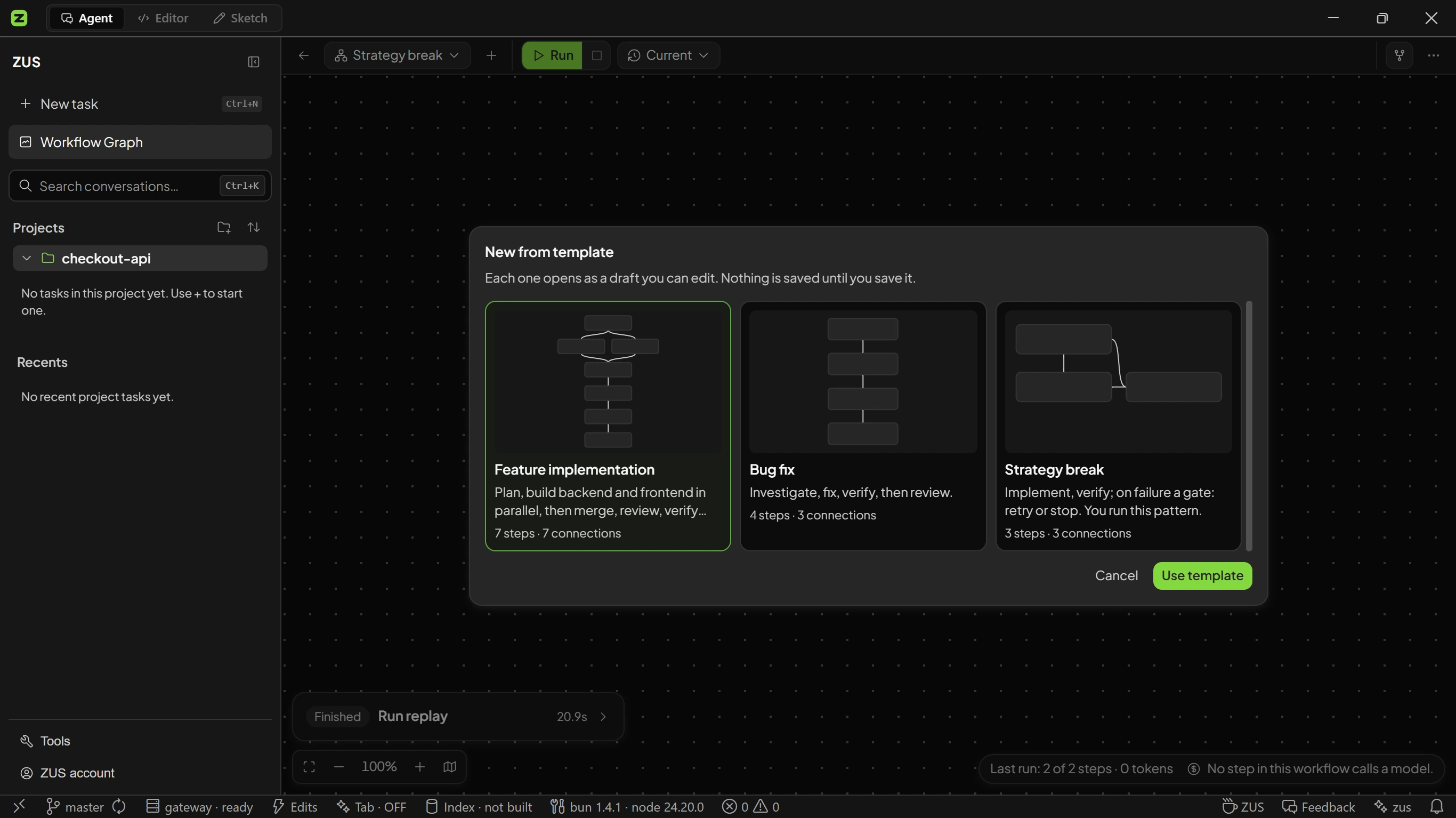
Task: Go back with the left arrow
Action: coord(304,55)
